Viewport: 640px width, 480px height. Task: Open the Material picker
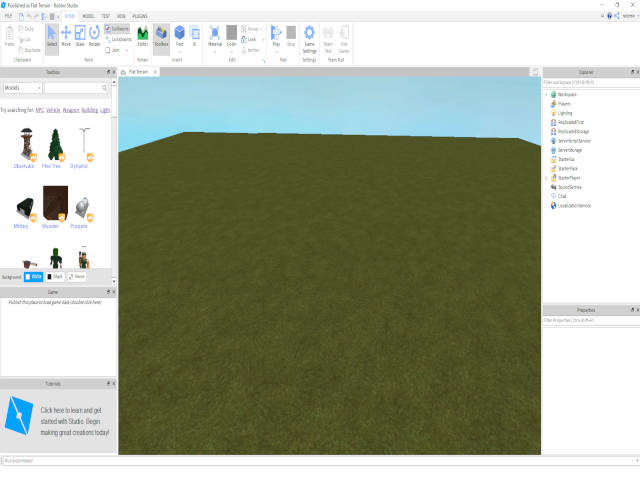pos(215,35)
